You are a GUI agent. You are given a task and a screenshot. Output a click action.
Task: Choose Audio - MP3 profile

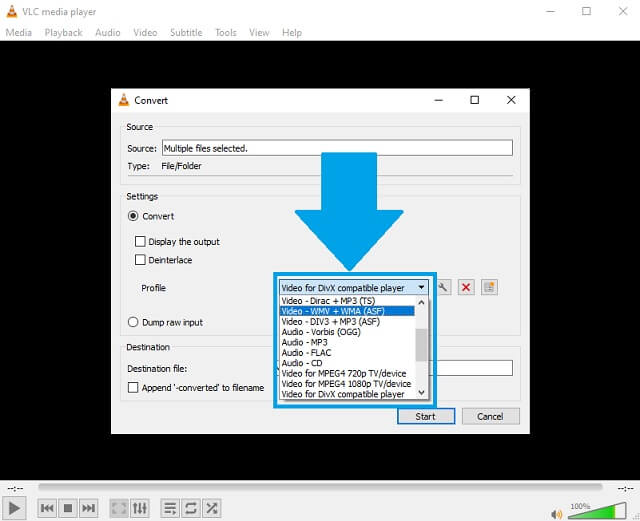point(347,342)
